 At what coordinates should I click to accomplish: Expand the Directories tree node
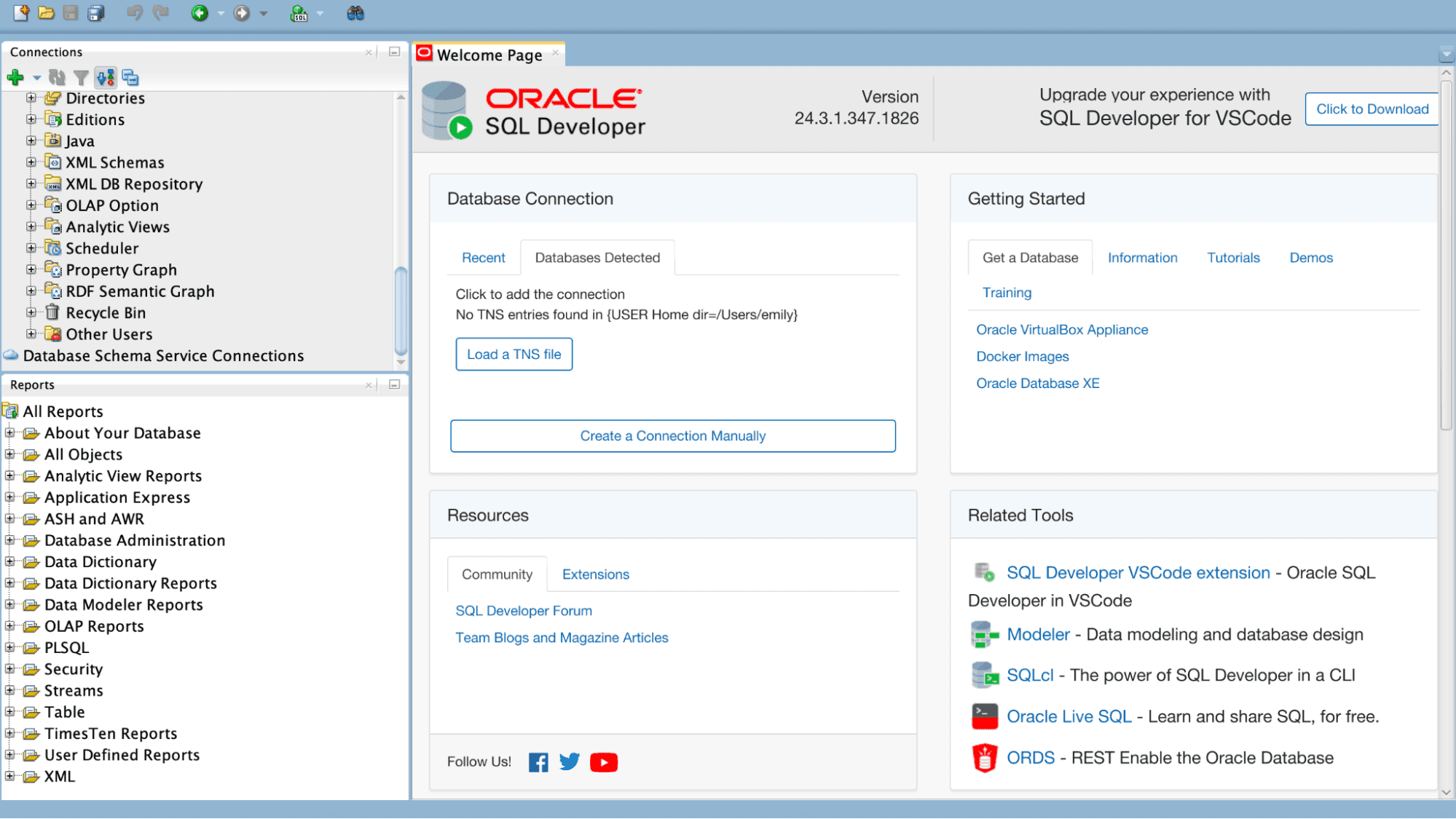31,98
